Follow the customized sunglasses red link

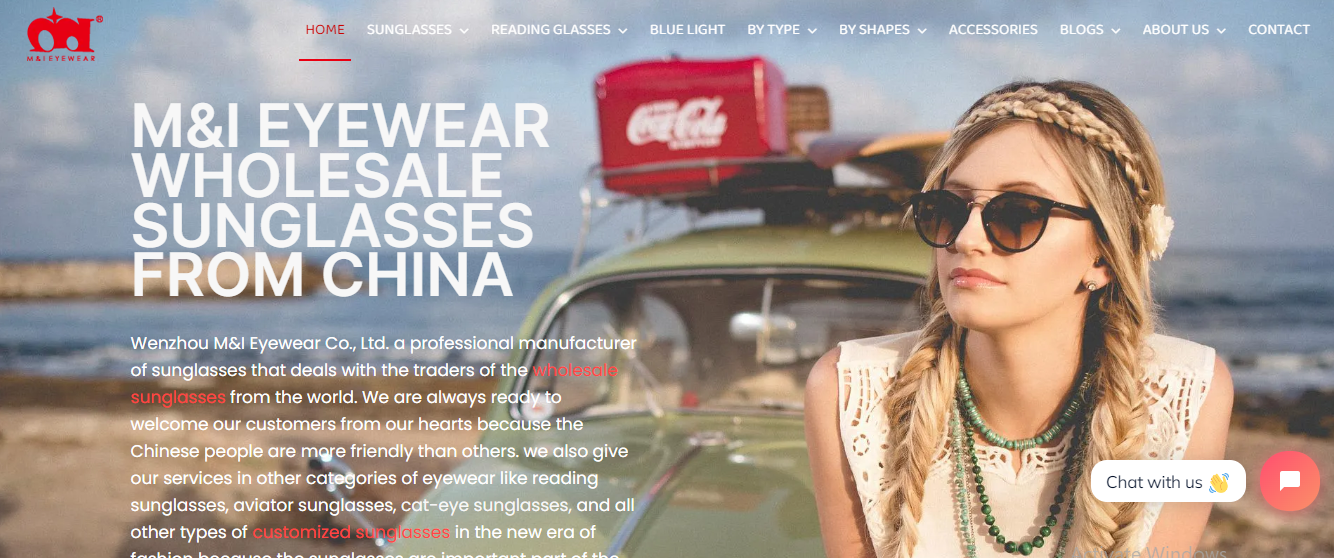coord(351,532)
